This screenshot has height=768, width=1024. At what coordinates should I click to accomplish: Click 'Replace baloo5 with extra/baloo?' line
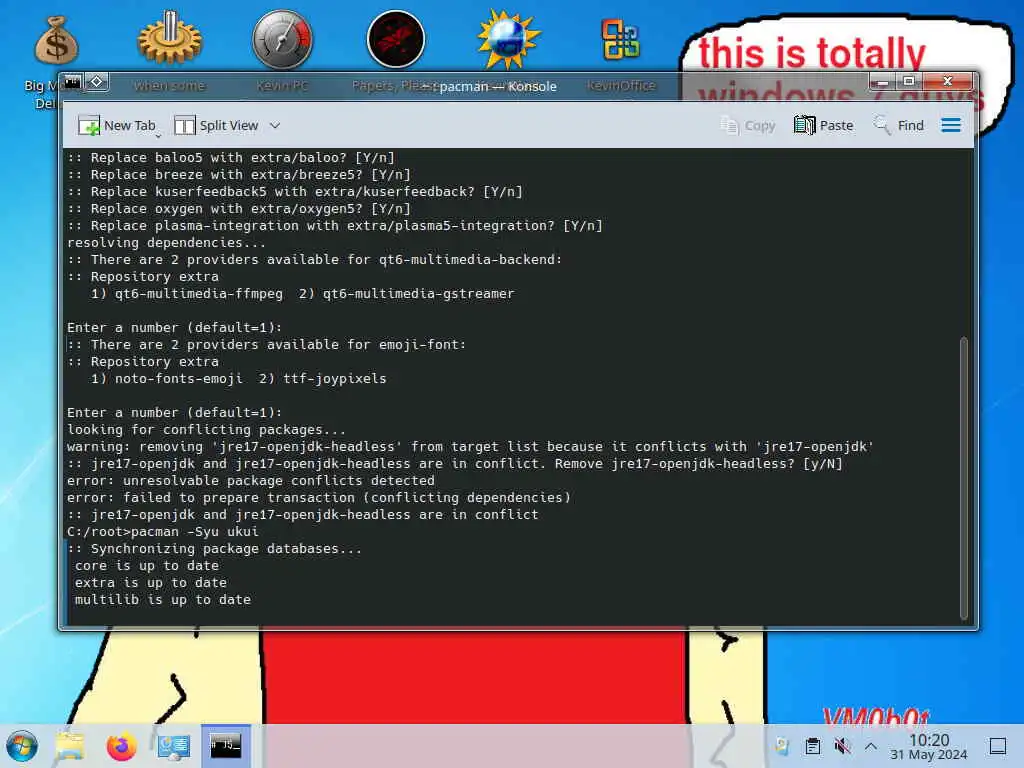click(x=231, y=158)
